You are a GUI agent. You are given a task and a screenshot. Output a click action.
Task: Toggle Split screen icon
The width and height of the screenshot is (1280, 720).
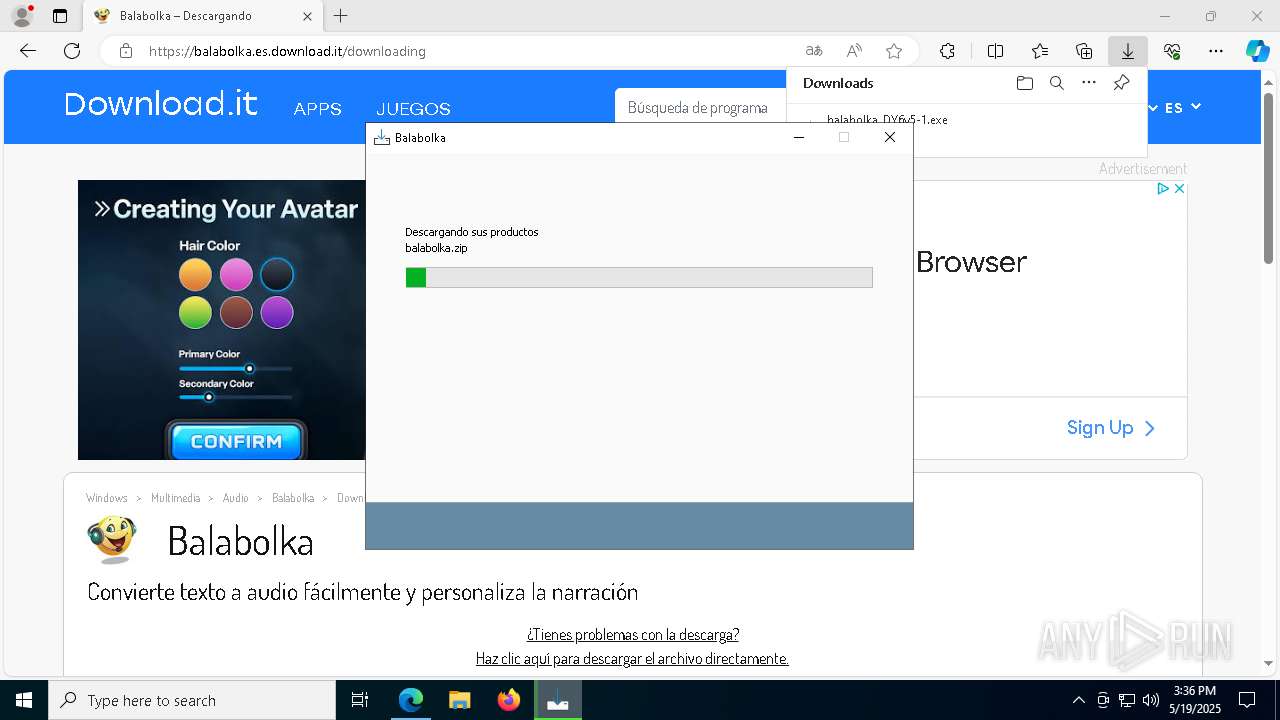point(995,51)
